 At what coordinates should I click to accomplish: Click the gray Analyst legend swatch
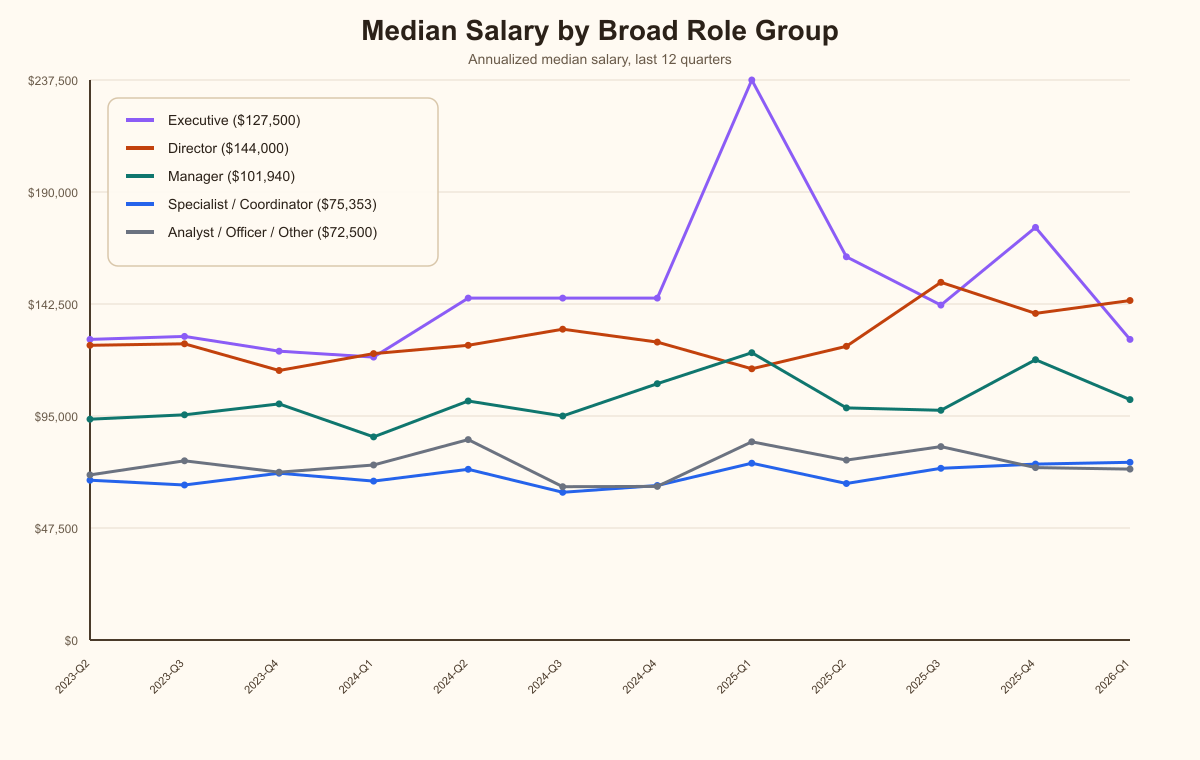pyautogui.click(x=140, y=232)
